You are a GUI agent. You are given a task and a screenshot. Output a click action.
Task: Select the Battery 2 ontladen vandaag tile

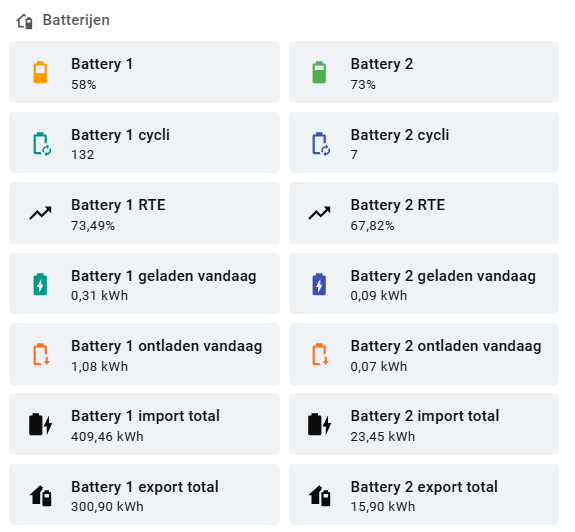424,354
